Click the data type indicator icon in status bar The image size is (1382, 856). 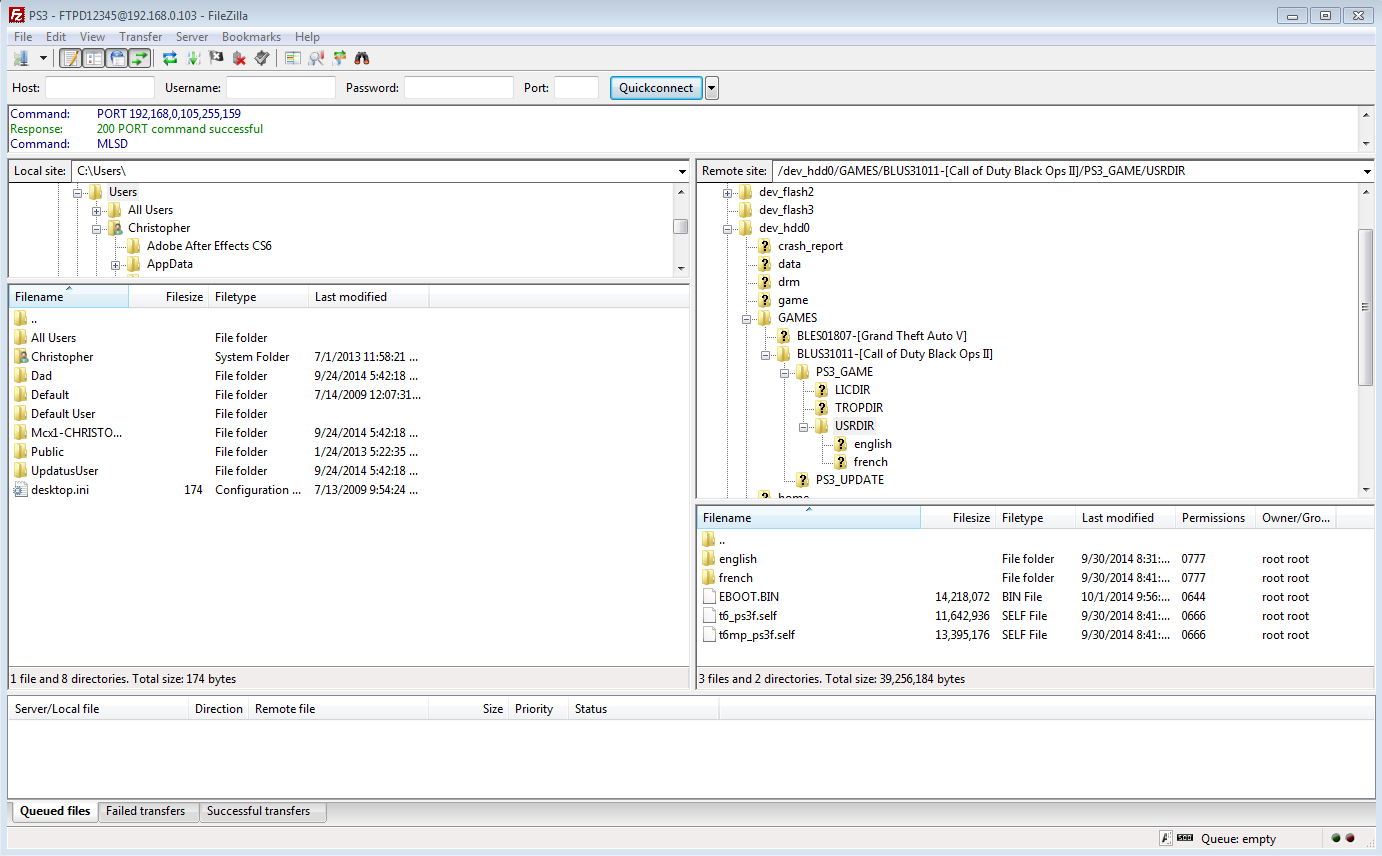1166,838
